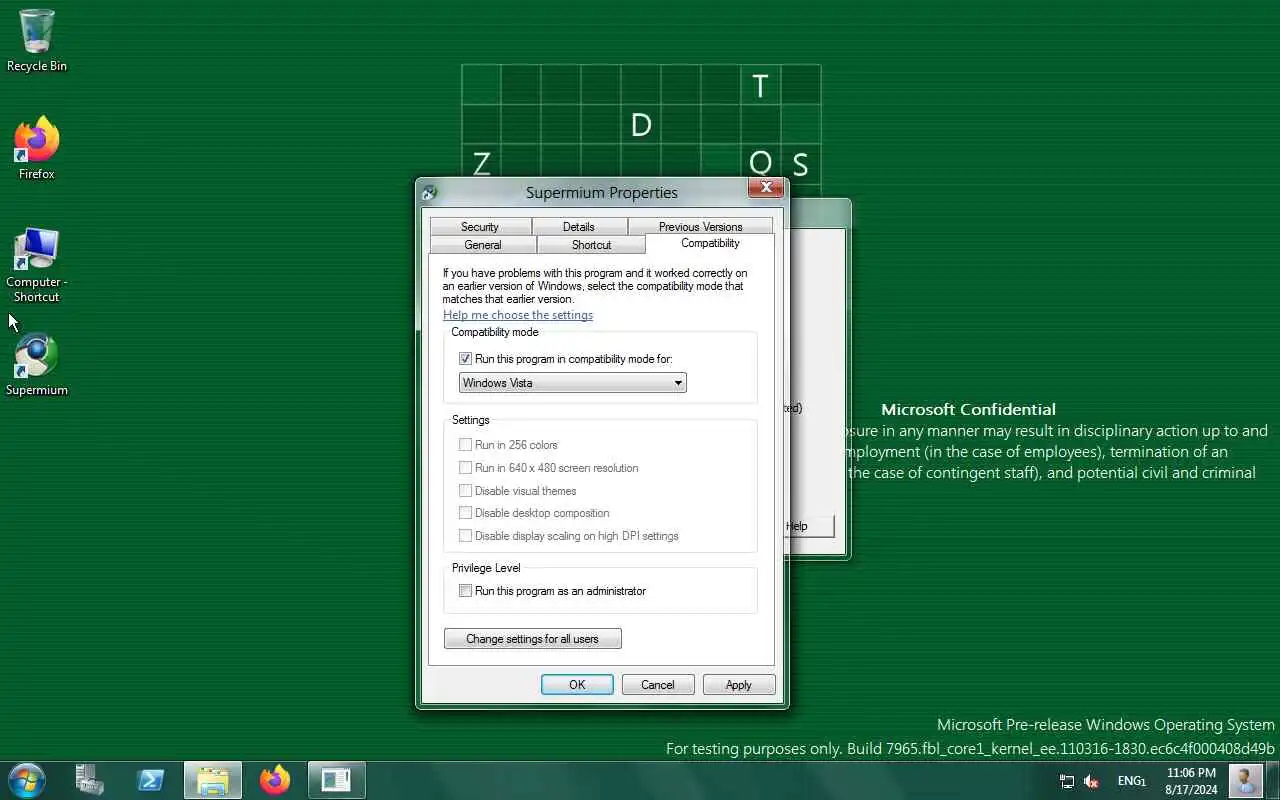Click the Disable display scaling on high DPI checkbox
Image resolution: width=1280 pixels, height=800 pixels.
[x=465, y=536]
